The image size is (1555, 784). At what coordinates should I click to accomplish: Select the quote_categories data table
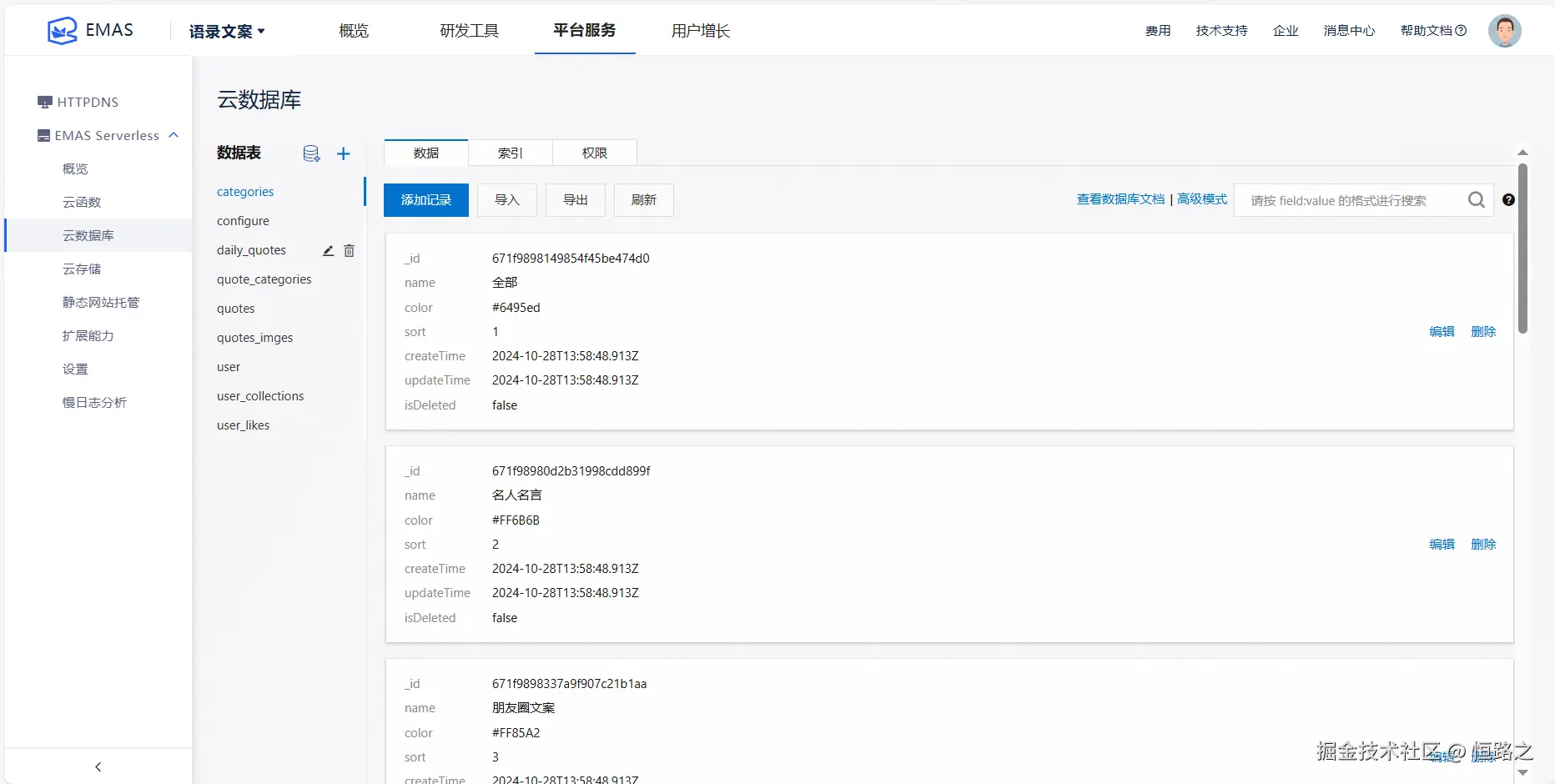tap(264, 279)
